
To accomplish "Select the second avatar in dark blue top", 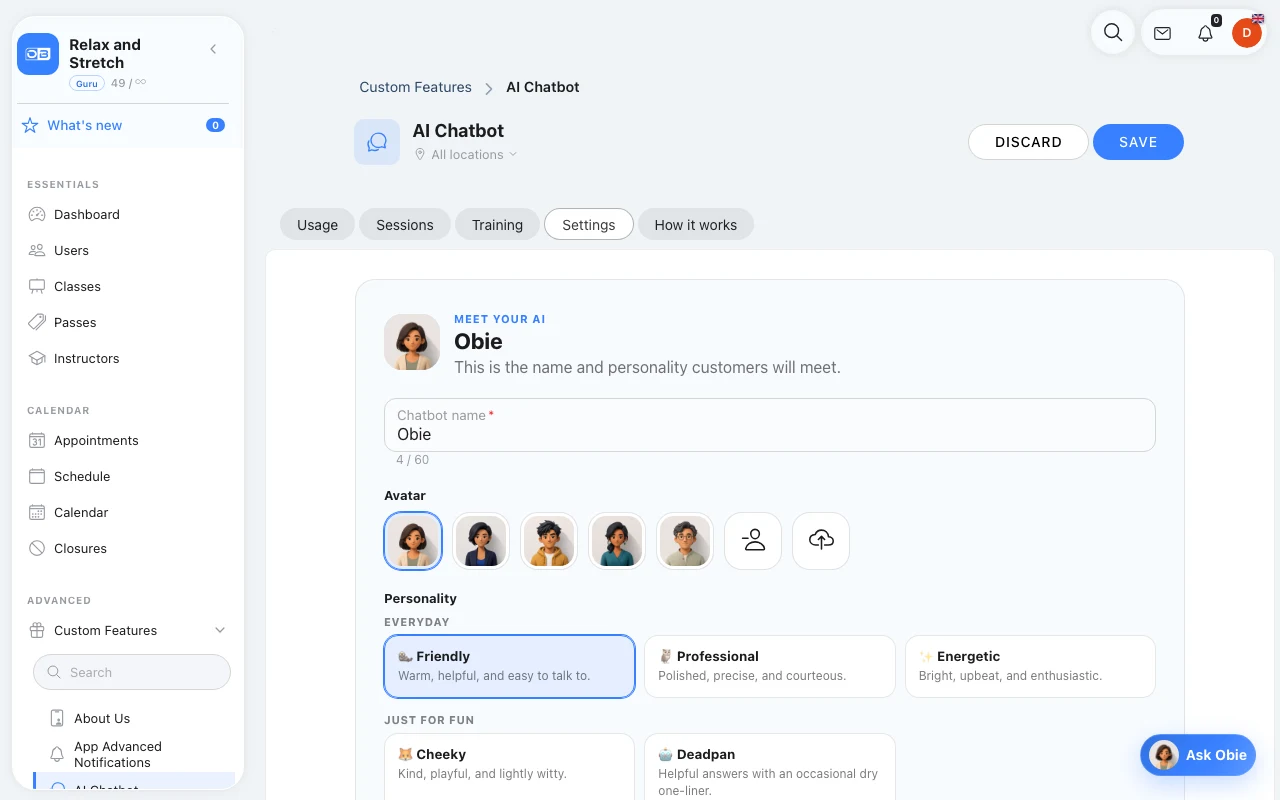I will pos(481,541).
